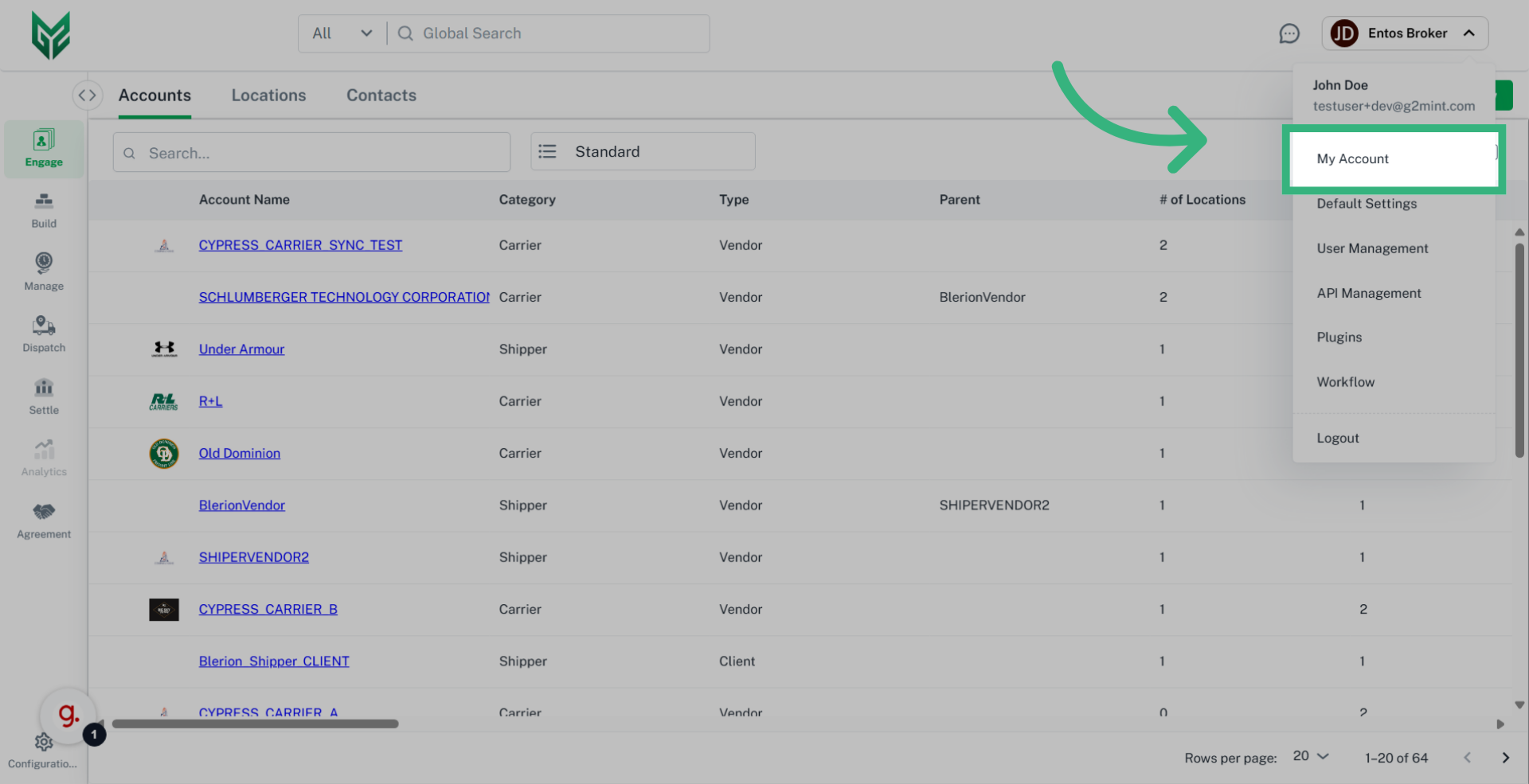Image resolution: width=1529 pixels, height=784 pixels.
Task: Go to Manage section in sidebar
Action: (x=44, y=272)
